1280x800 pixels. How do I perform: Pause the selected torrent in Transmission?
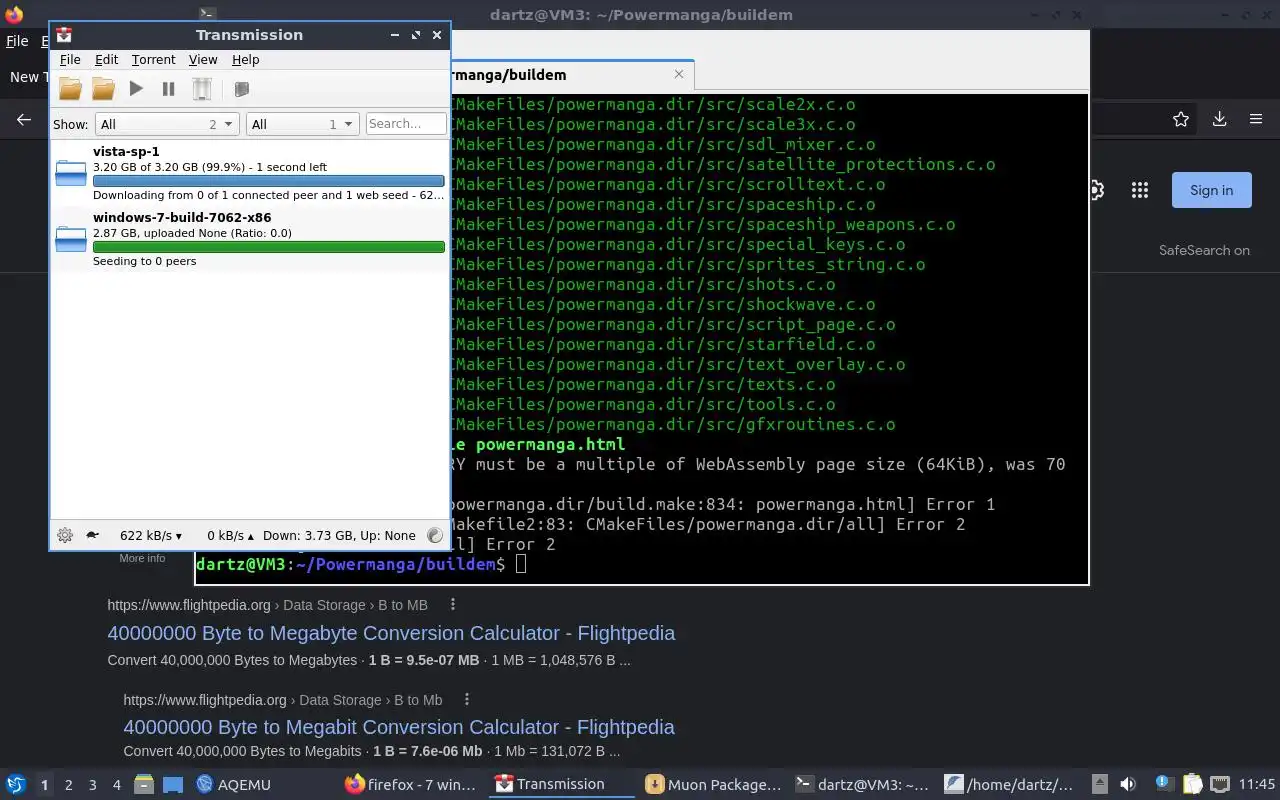coord(169,89)
